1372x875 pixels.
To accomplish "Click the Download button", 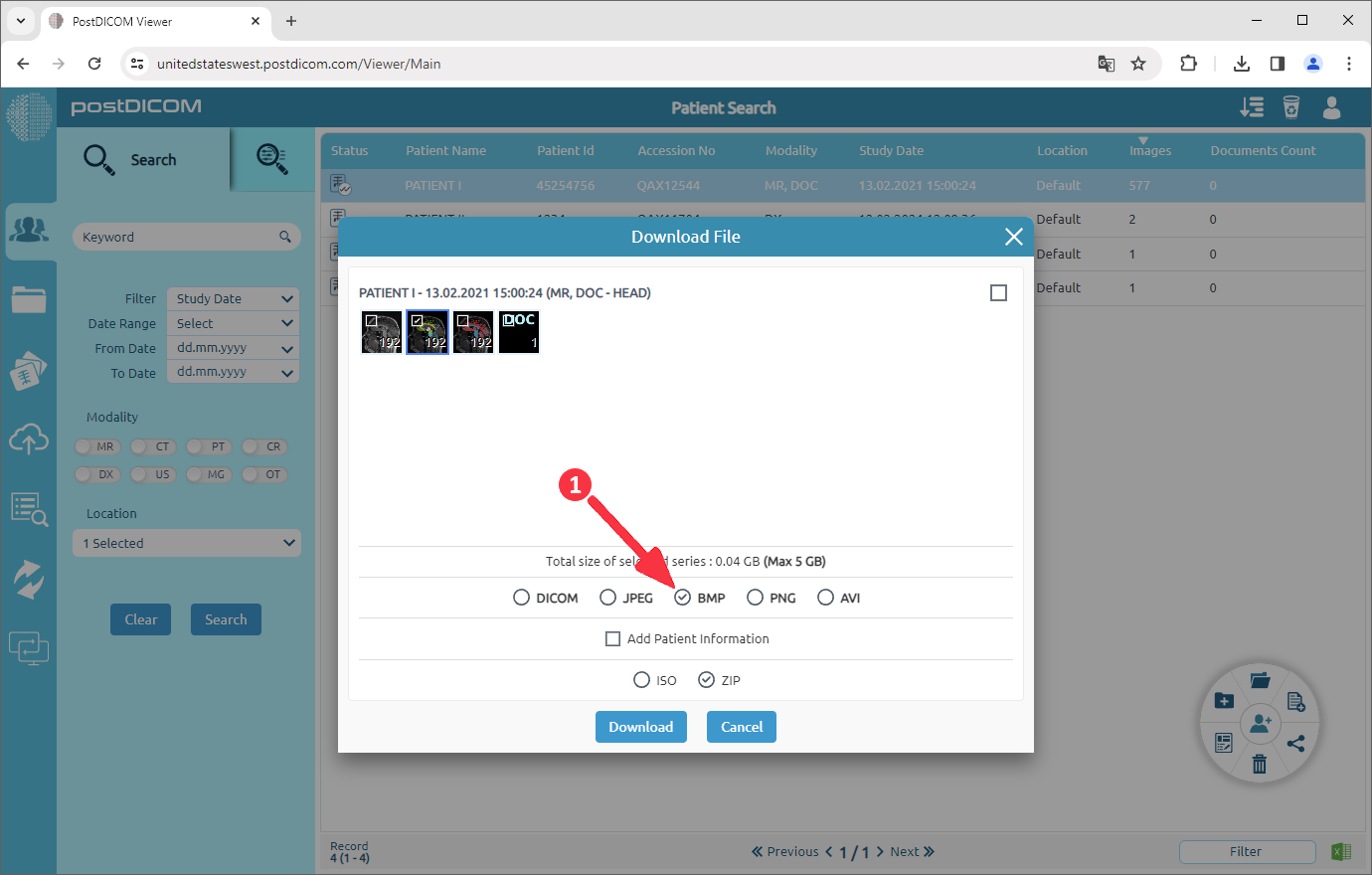I will pos(641,727).
